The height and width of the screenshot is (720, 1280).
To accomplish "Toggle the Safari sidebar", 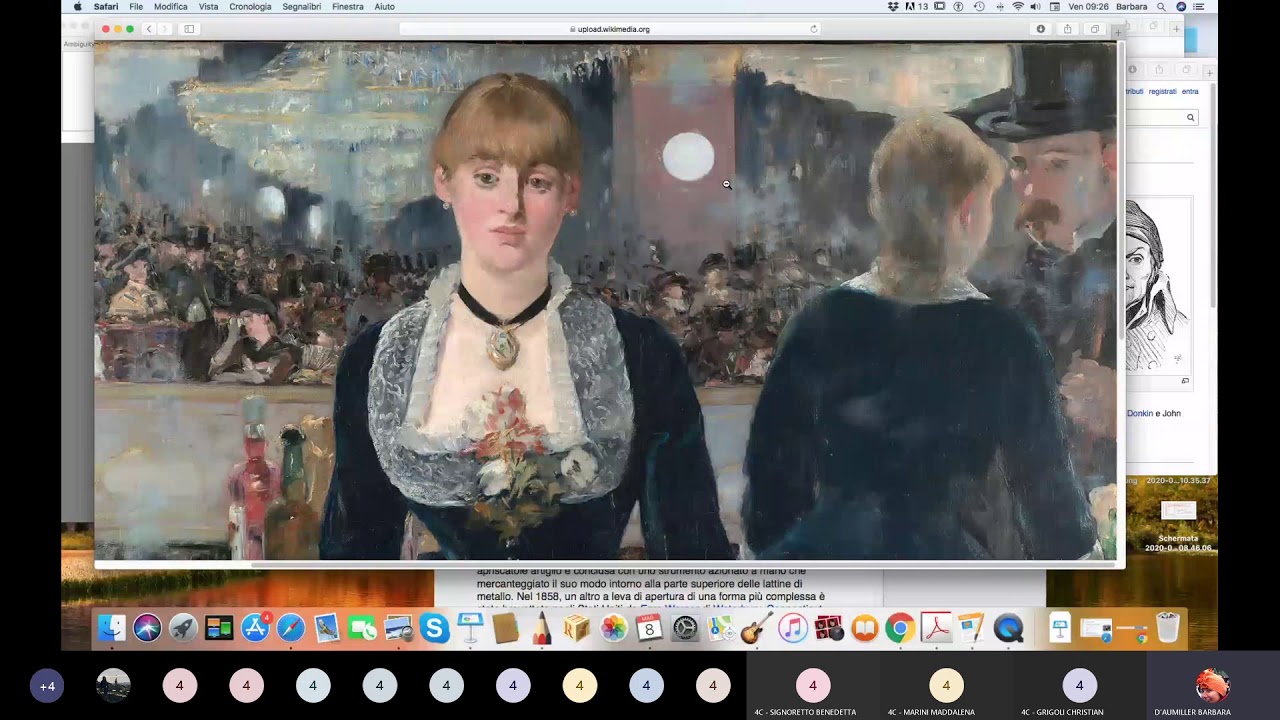I will (188, 29).
